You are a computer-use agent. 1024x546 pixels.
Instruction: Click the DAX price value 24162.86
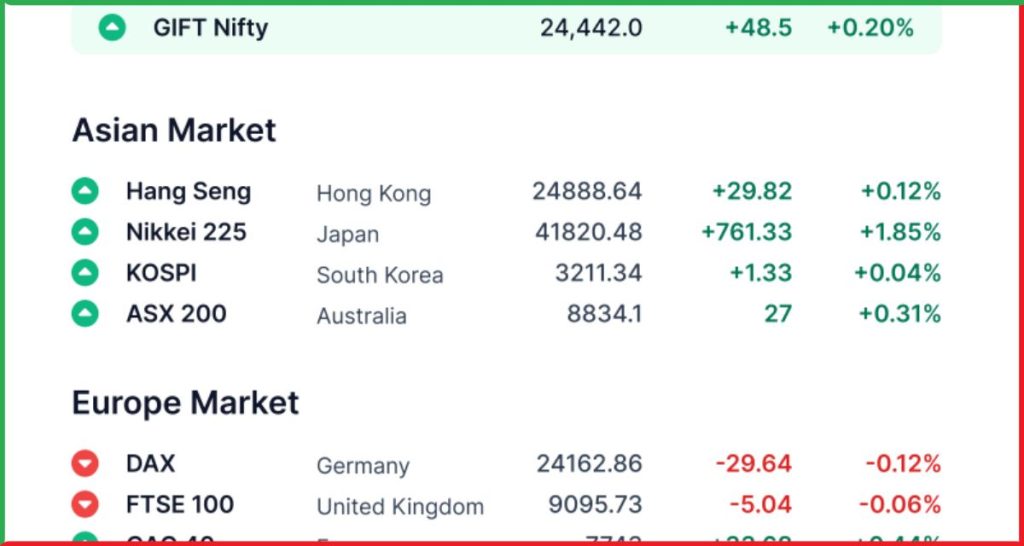point(590,464)
